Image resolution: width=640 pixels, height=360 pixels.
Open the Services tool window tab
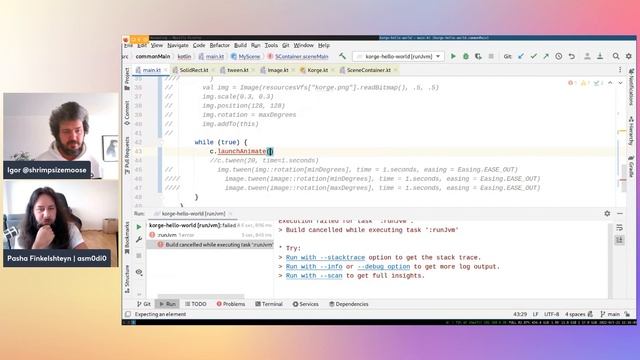click(306, 304)
